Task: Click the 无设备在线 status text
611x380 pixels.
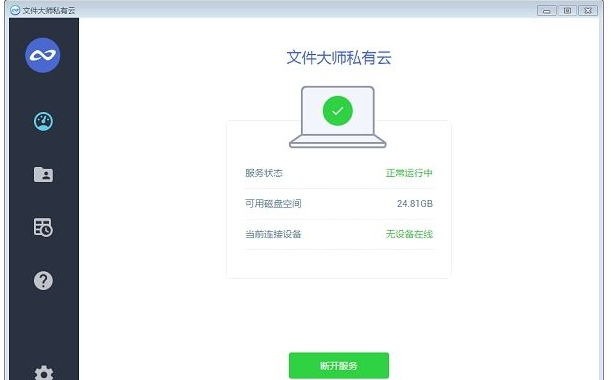Action: pyautogui.click(x=409, y=234)
